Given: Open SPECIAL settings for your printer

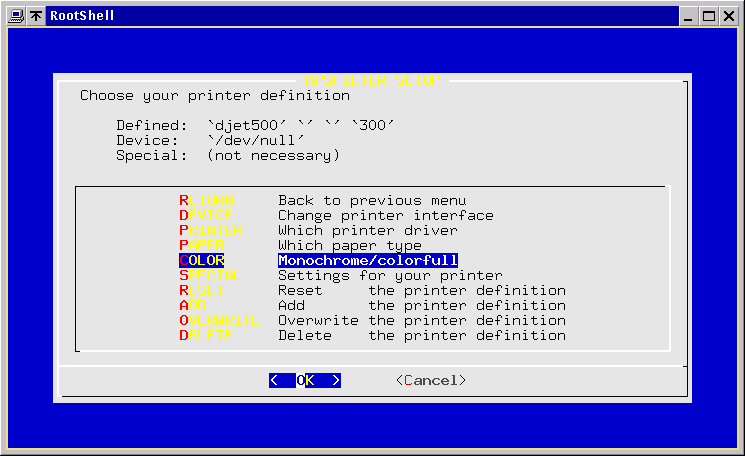Looking at the screenshot, I should (207, 276).
